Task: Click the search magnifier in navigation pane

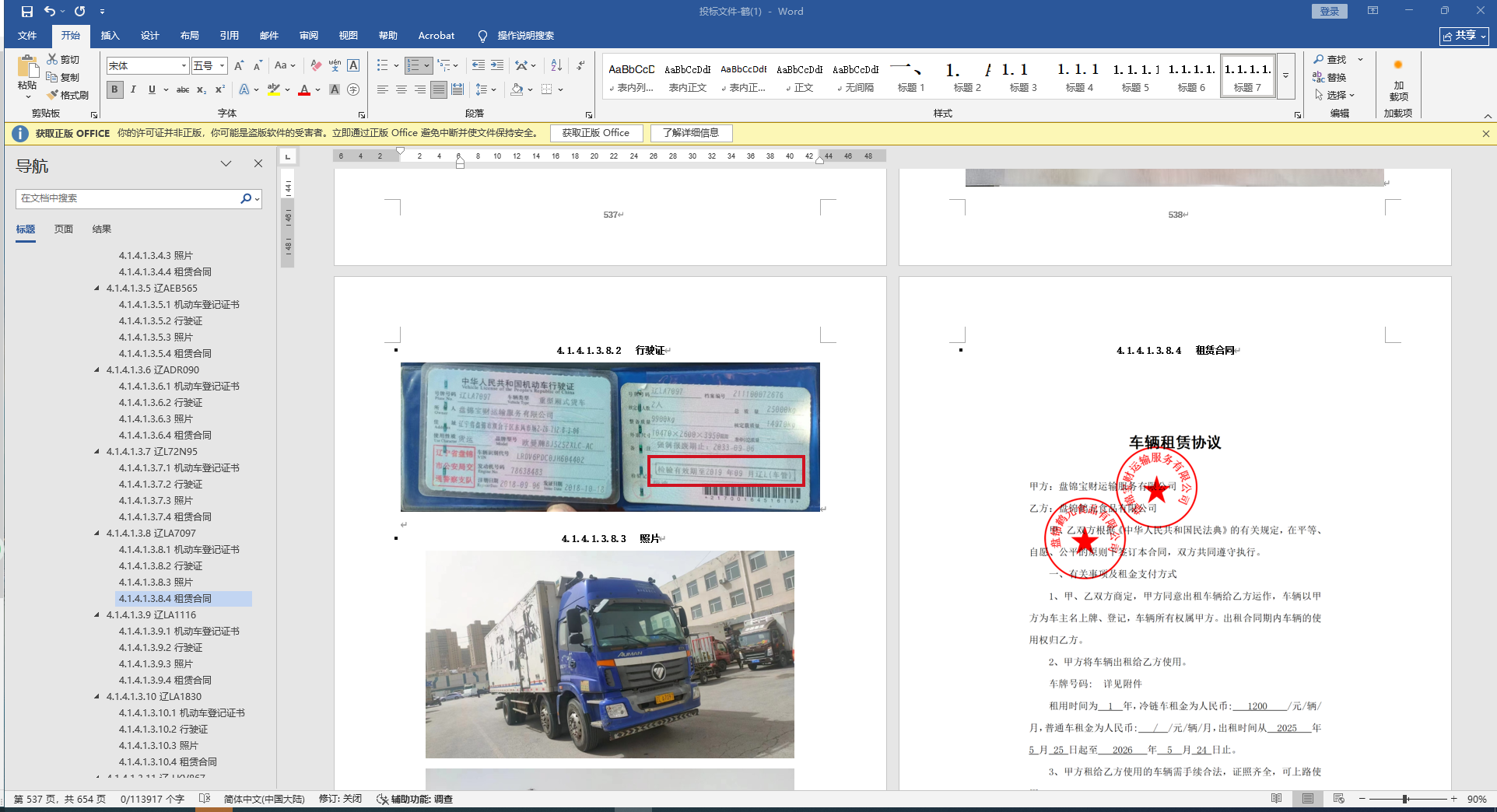Action: [246, 199]
